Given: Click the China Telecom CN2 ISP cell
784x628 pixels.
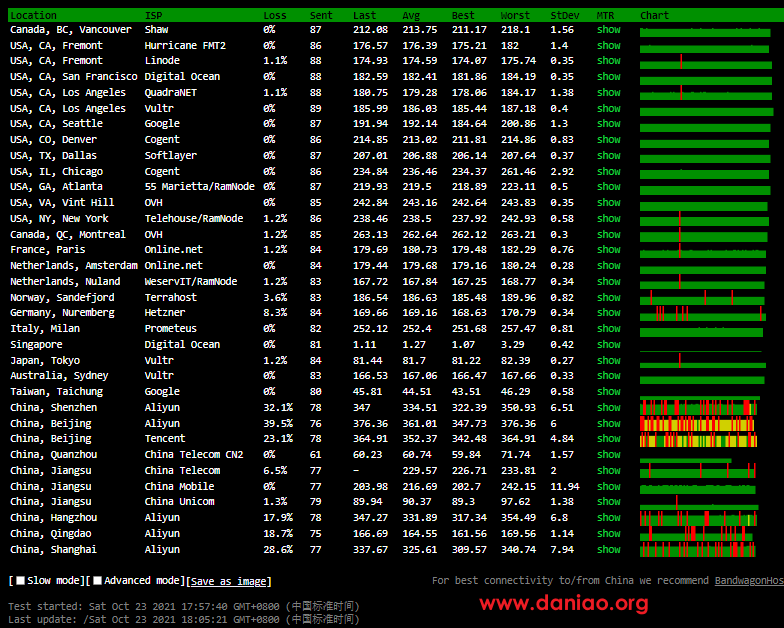Looking at the screenshot, I should pos(194,454).
